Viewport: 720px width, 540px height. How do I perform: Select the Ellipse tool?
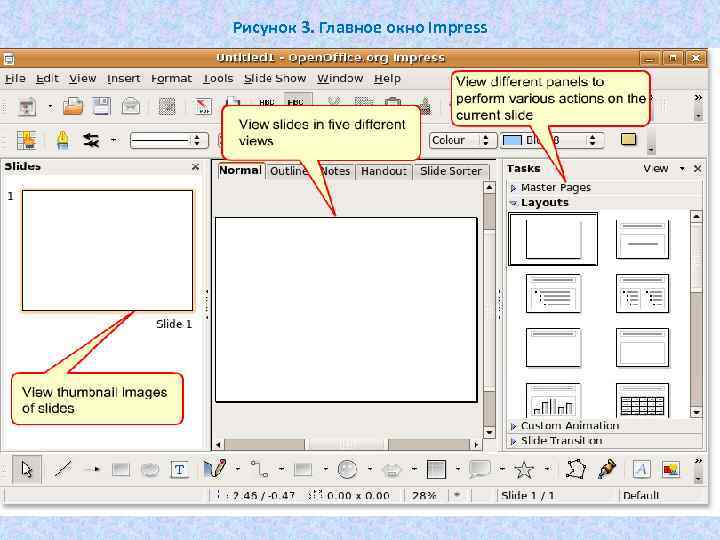150,469
